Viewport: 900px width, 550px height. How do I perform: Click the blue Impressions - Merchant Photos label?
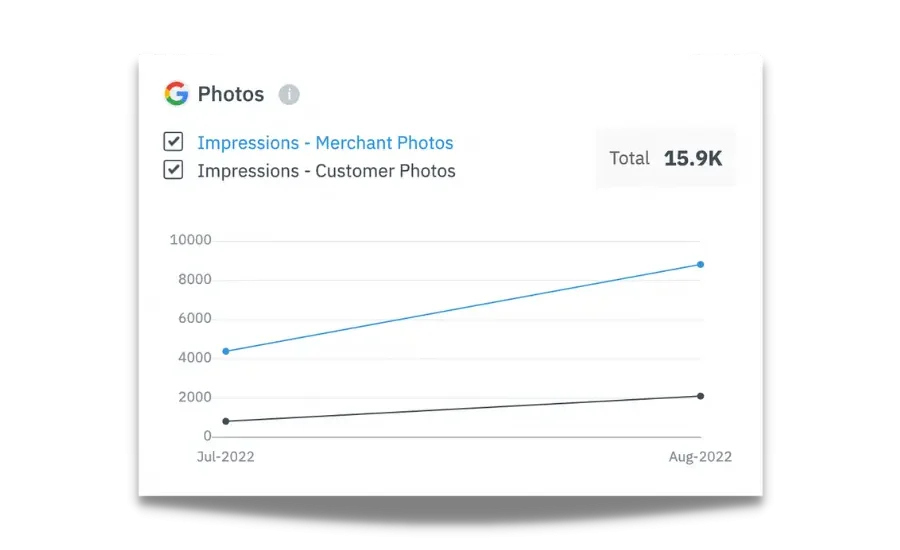click(x=325, y=143)
